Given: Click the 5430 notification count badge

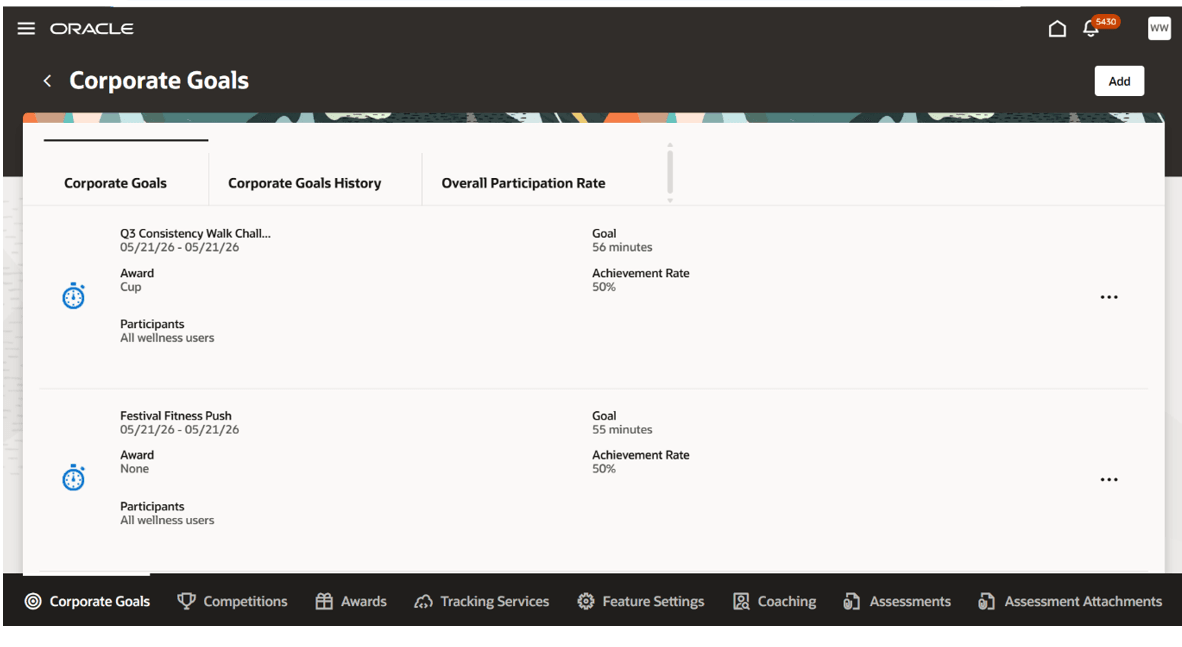Looking at the screenshot, I should pos(1106,22).
